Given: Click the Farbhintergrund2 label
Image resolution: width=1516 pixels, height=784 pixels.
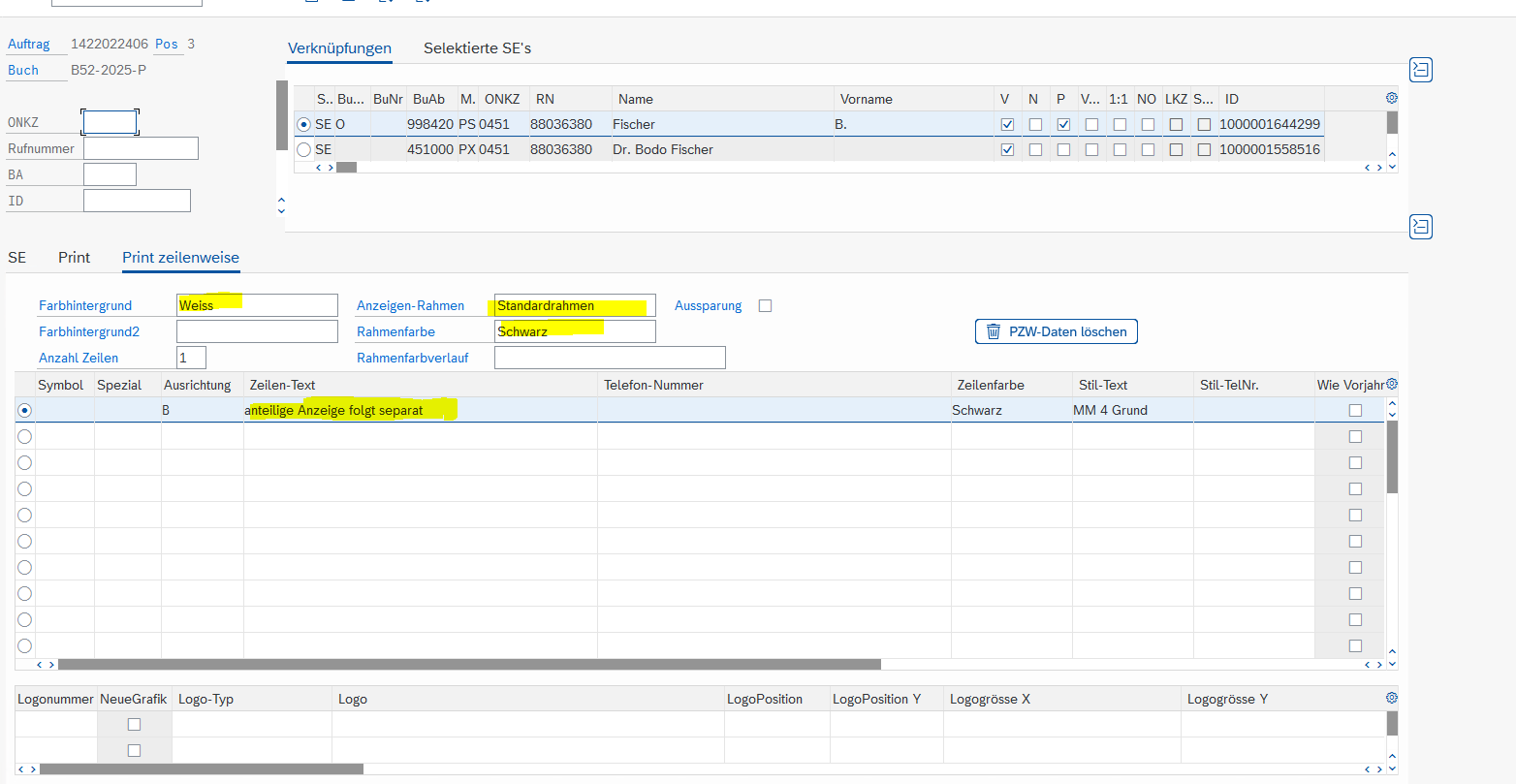Looking at the screenshot, I should click(x=89, y=331).
